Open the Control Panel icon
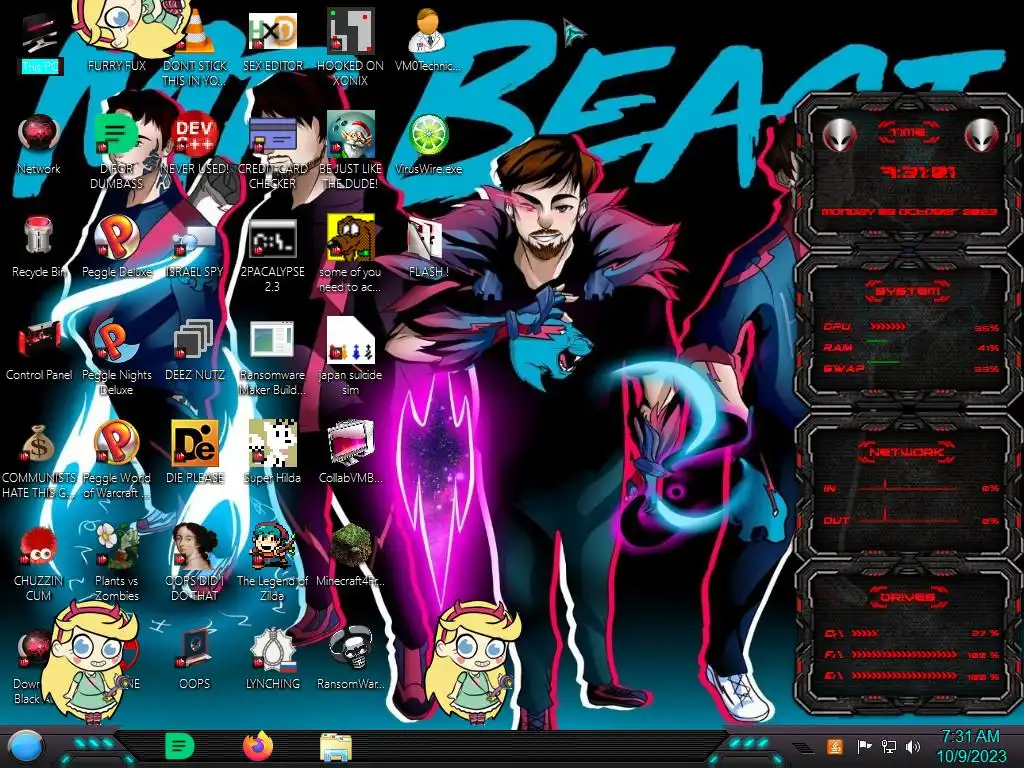Screen dimensions: 1024x768 click(39, 350)
